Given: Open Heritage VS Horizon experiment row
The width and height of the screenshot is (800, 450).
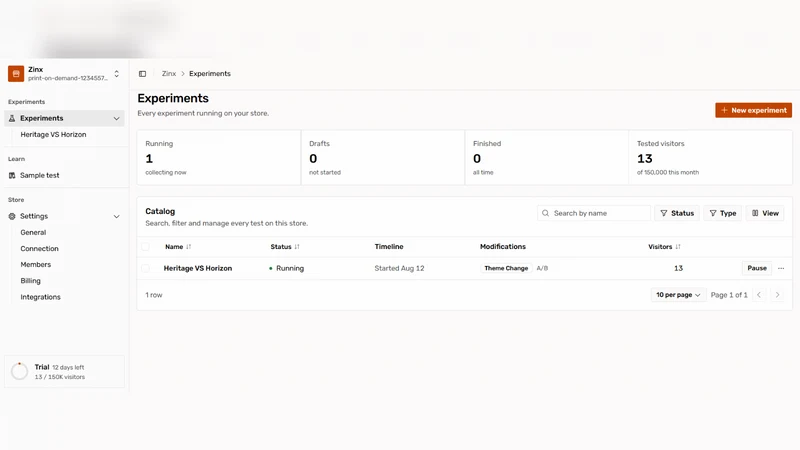Looking at the screenshot, I should (x=197, y=268).
